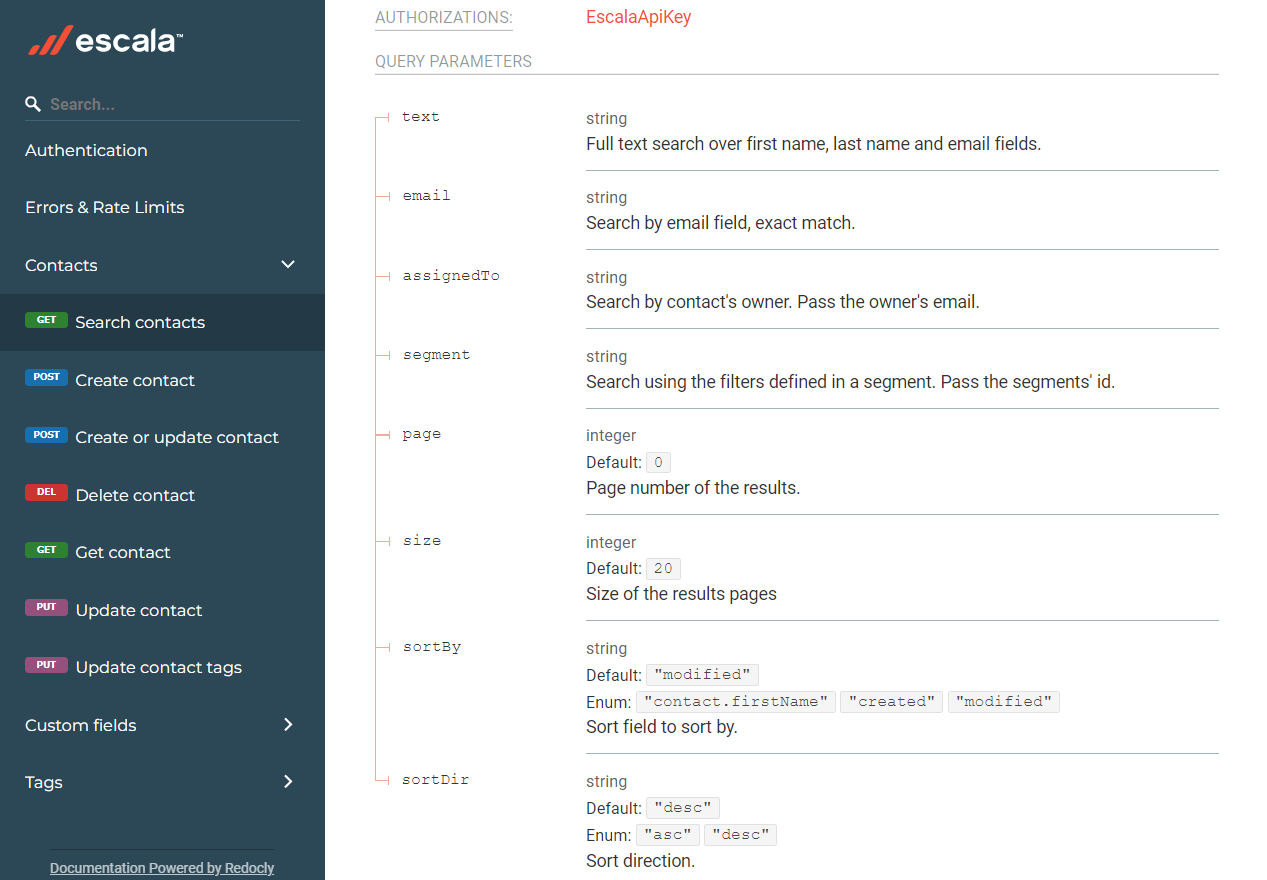Viewport: 1267px width, 880px height.
Task: Open the Authentication section
Action: [x=86, y=150]
